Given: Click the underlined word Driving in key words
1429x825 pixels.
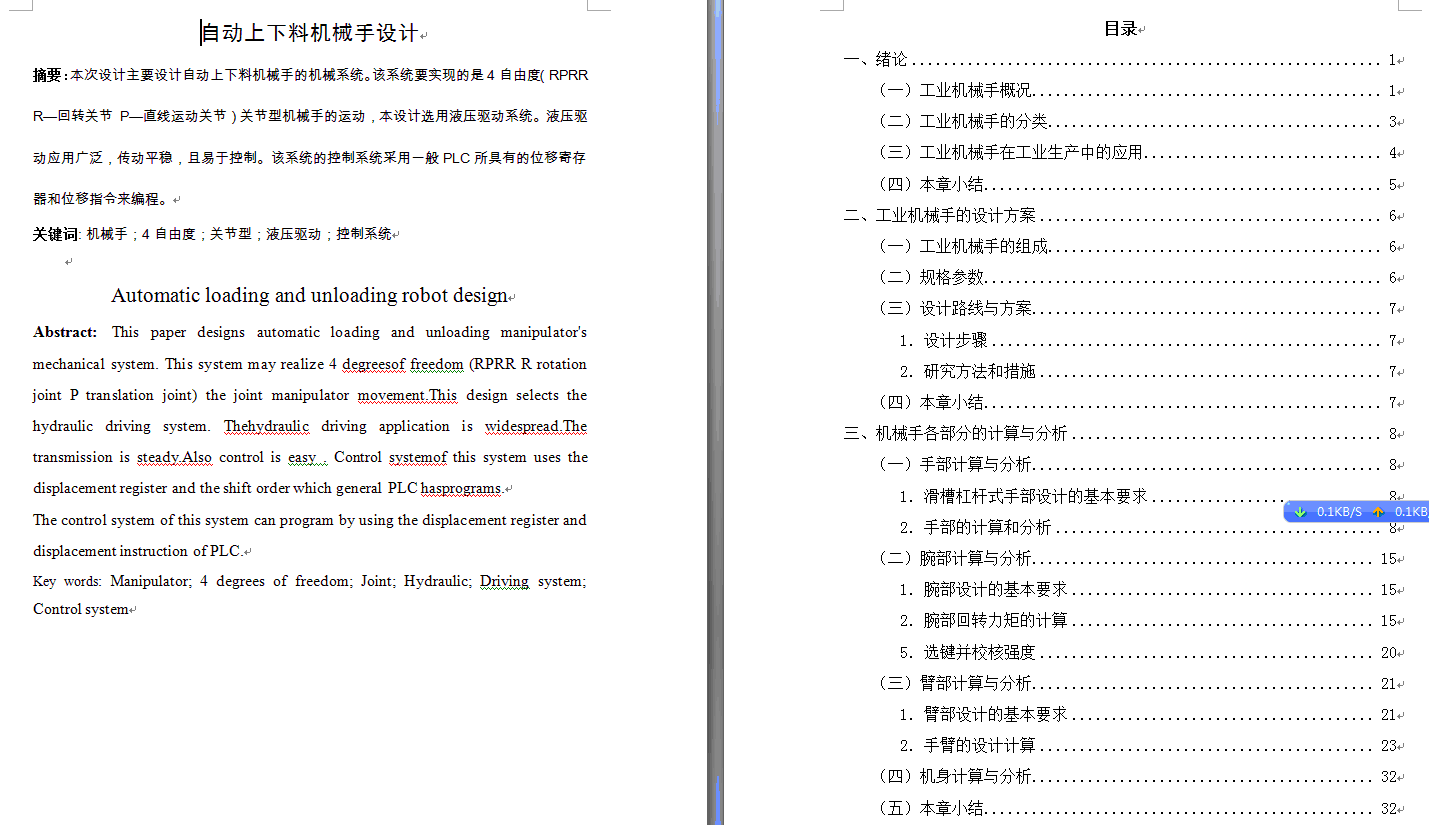Looking at the screenshot, I should point(504,581).
